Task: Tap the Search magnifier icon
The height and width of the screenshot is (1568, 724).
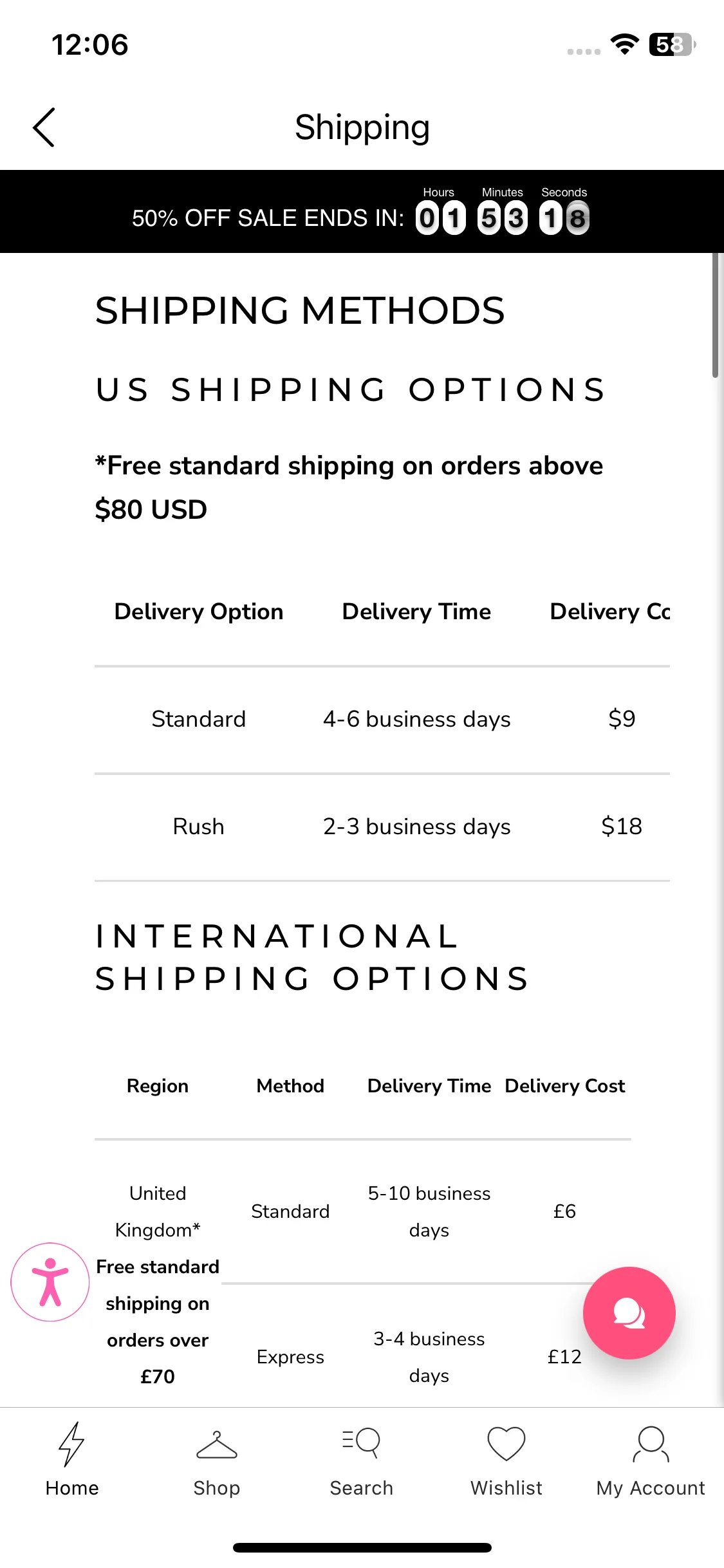Action: [362, 1444]
